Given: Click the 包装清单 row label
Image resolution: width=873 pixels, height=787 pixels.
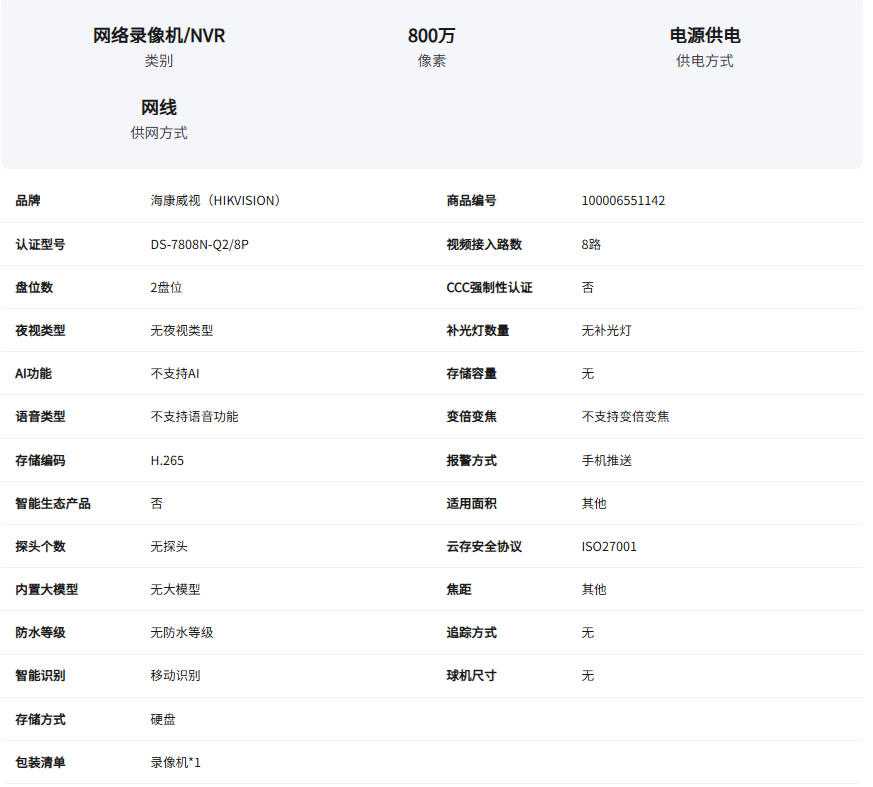Looking at the screenshot, I should tap(40, 762).
